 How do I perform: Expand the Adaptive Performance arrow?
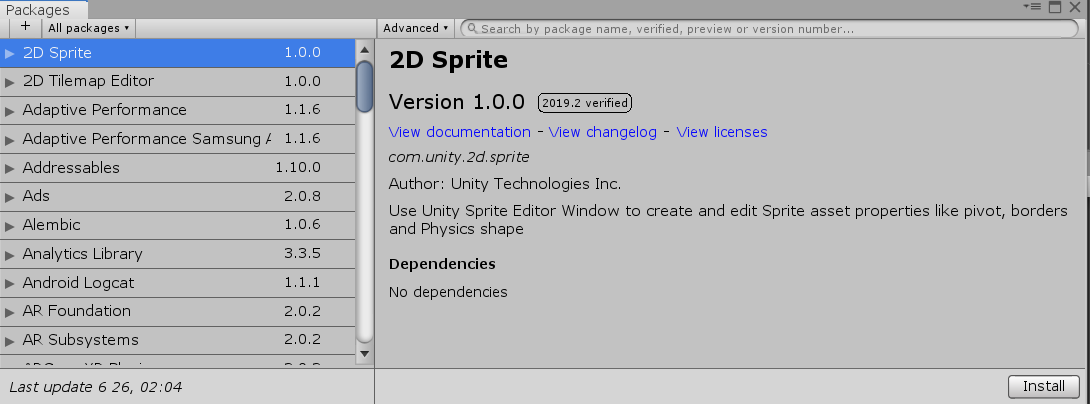[10, 111]
